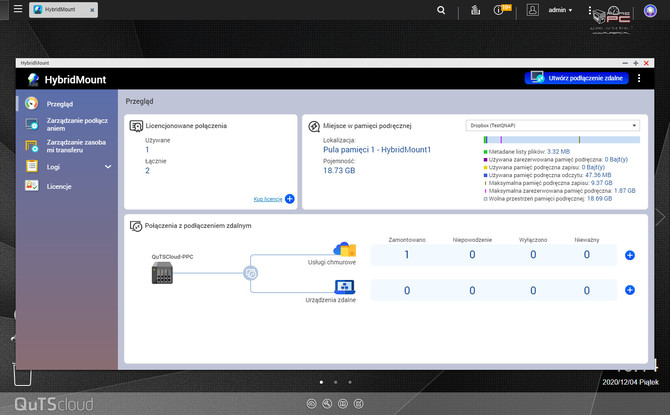The width and height of the screenshot is (670, 415).
Task: Open the desktop trash bin
Action: click(x=22, y=375)
